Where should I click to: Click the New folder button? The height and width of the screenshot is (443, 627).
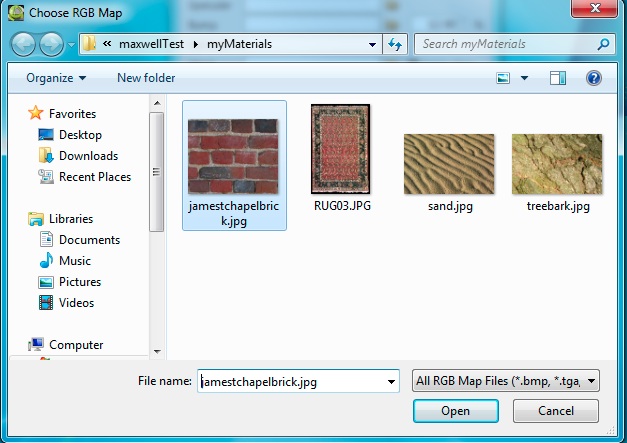point(146,78)
